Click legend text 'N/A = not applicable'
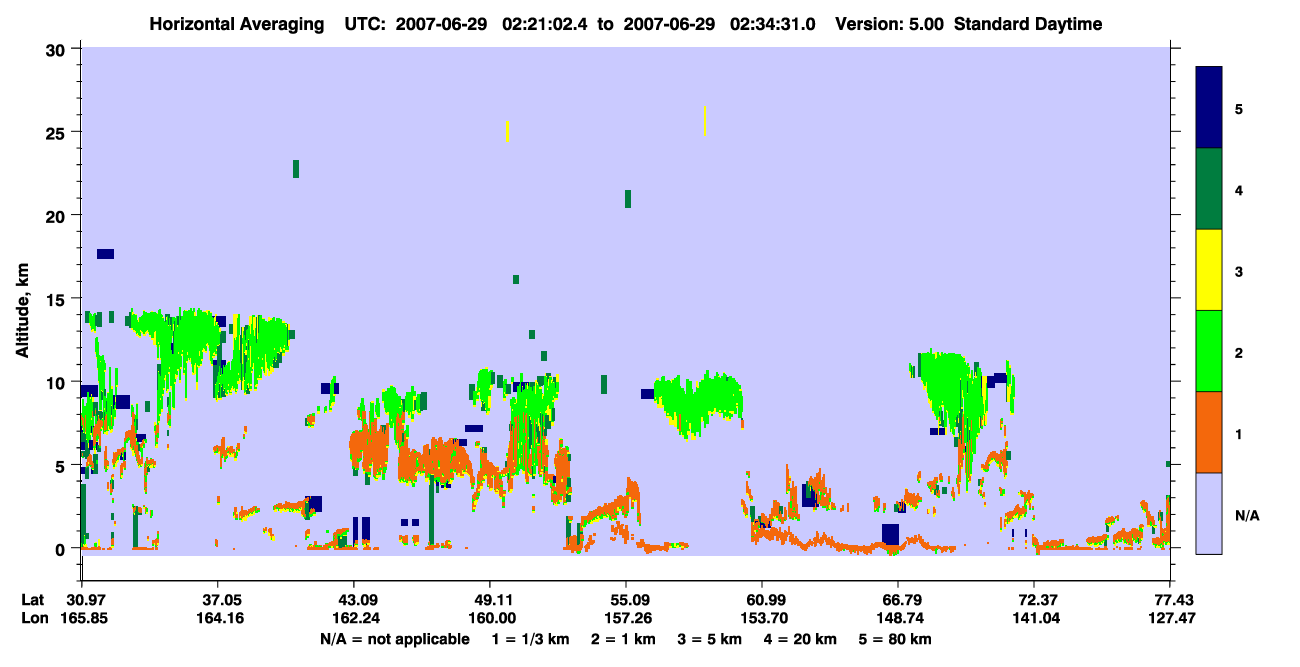The image size is (1300, 667). [x=394, y=639]
